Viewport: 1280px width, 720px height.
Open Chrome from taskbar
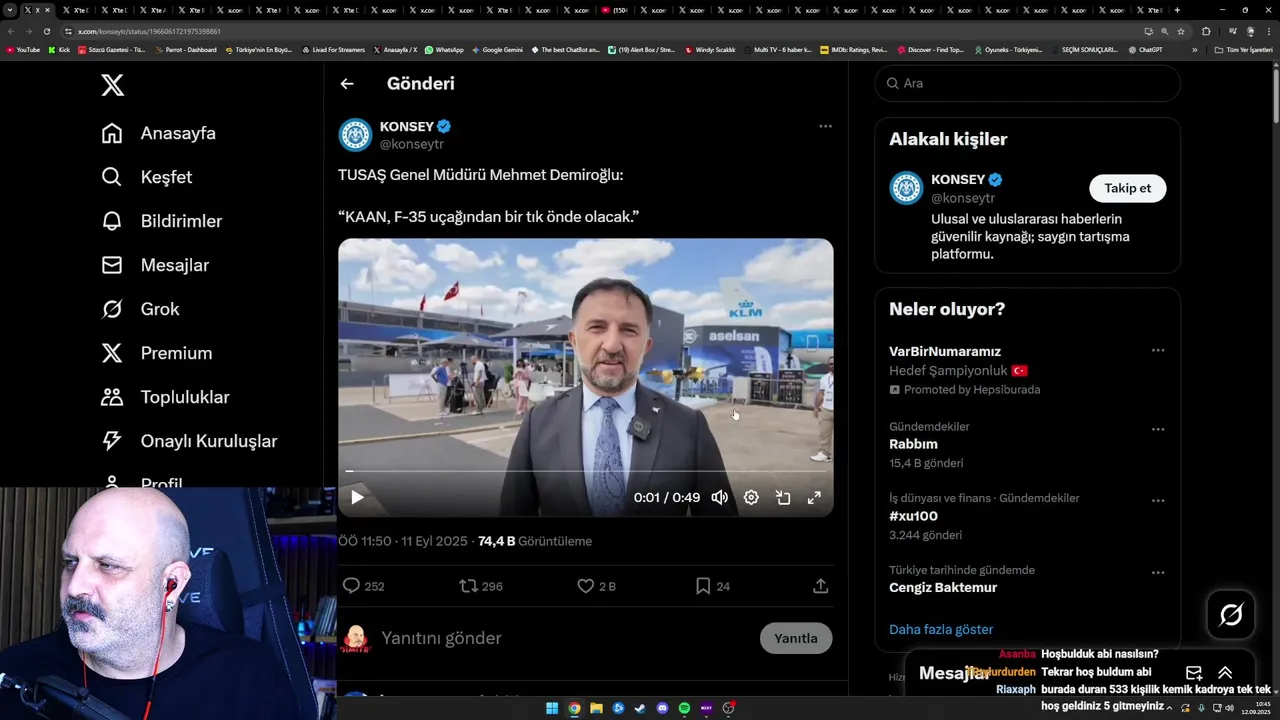point(574,708)
